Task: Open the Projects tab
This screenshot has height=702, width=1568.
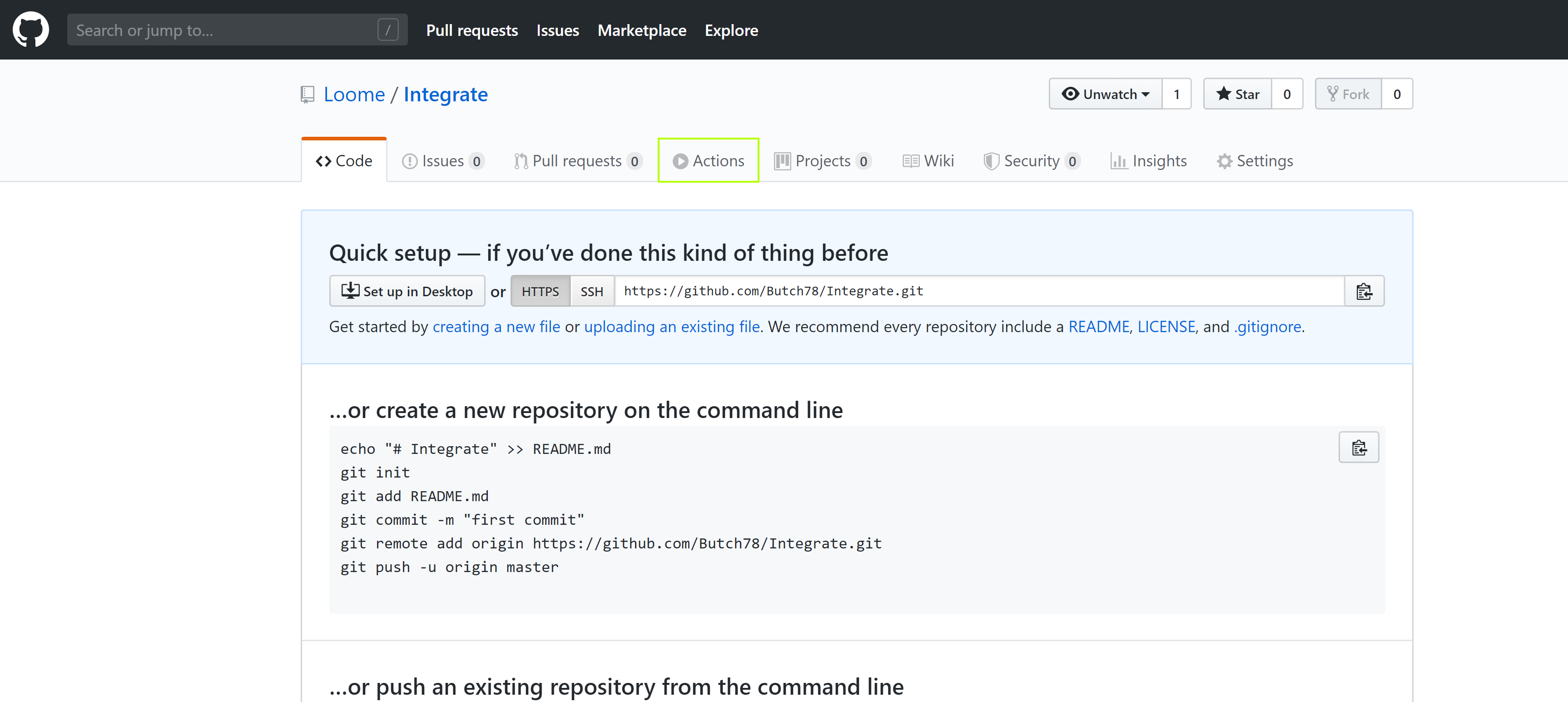Action: tap(823, 161)
